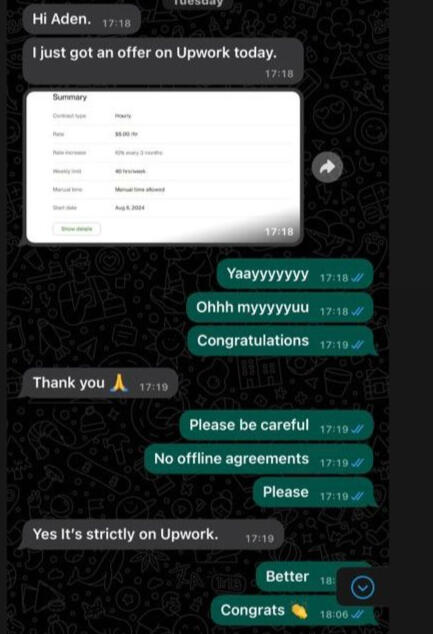The height and width of the screenshot is (634, 433).
Task: Select the short 'Please' message bubble
Action: tap(313, 493)
